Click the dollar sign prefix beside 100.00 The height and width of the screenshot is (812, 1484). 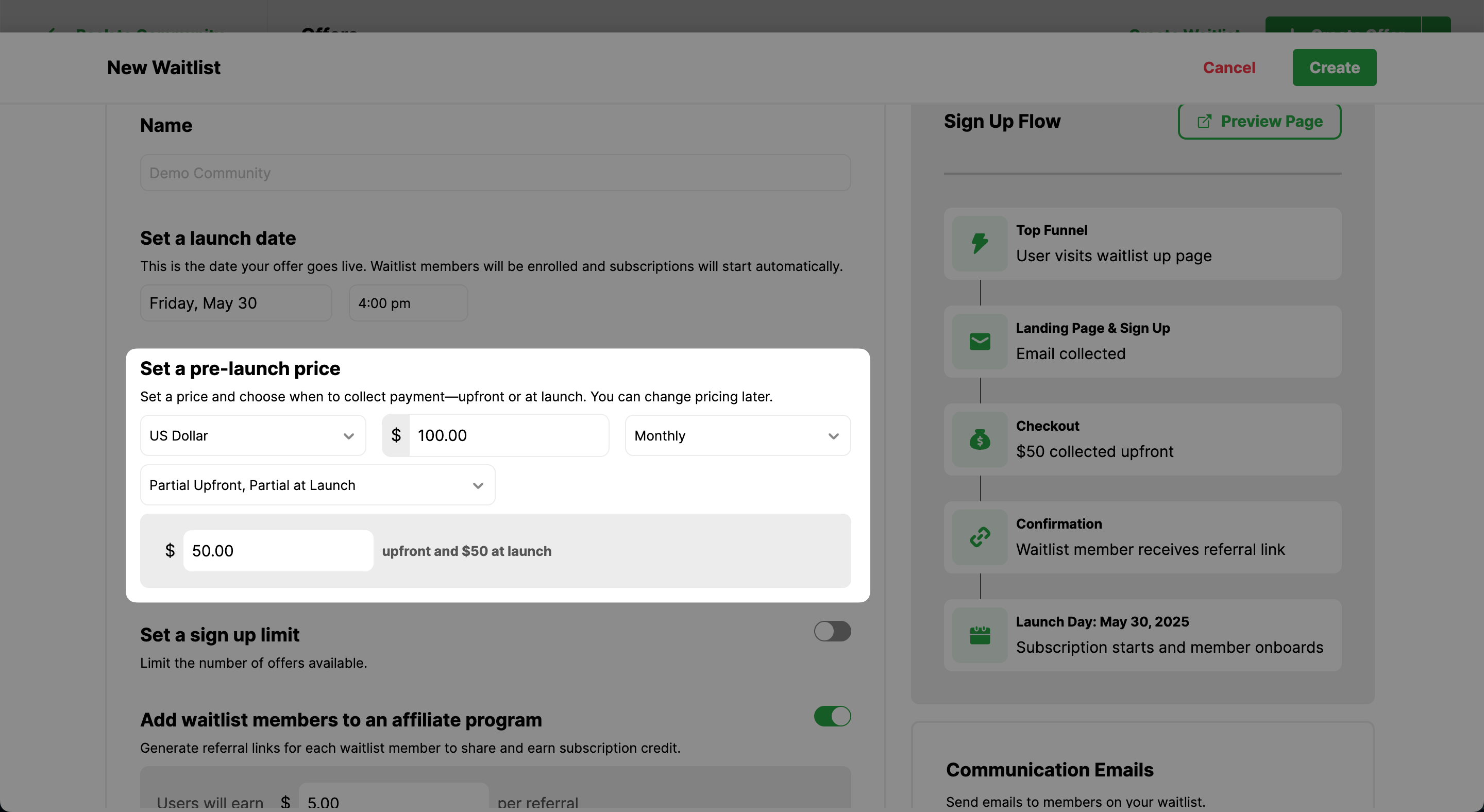click(x=396, y=435)
